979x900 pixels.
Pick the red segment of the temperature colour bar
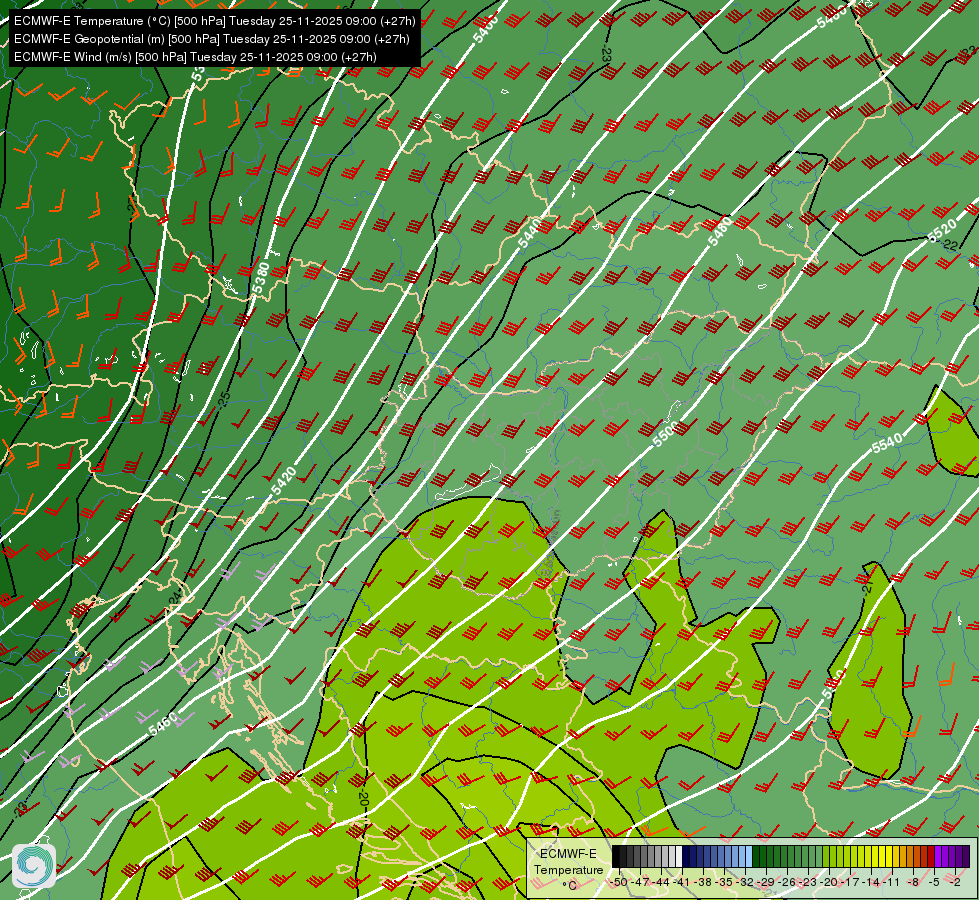point(930,856)
